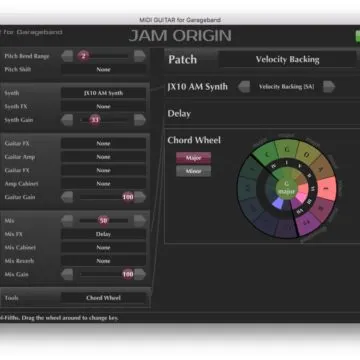The width and height of the screenshot is (360, 360).
Task: Open the Synth FX dropdown
Action: pyautogui.click(x=103, y=107)
